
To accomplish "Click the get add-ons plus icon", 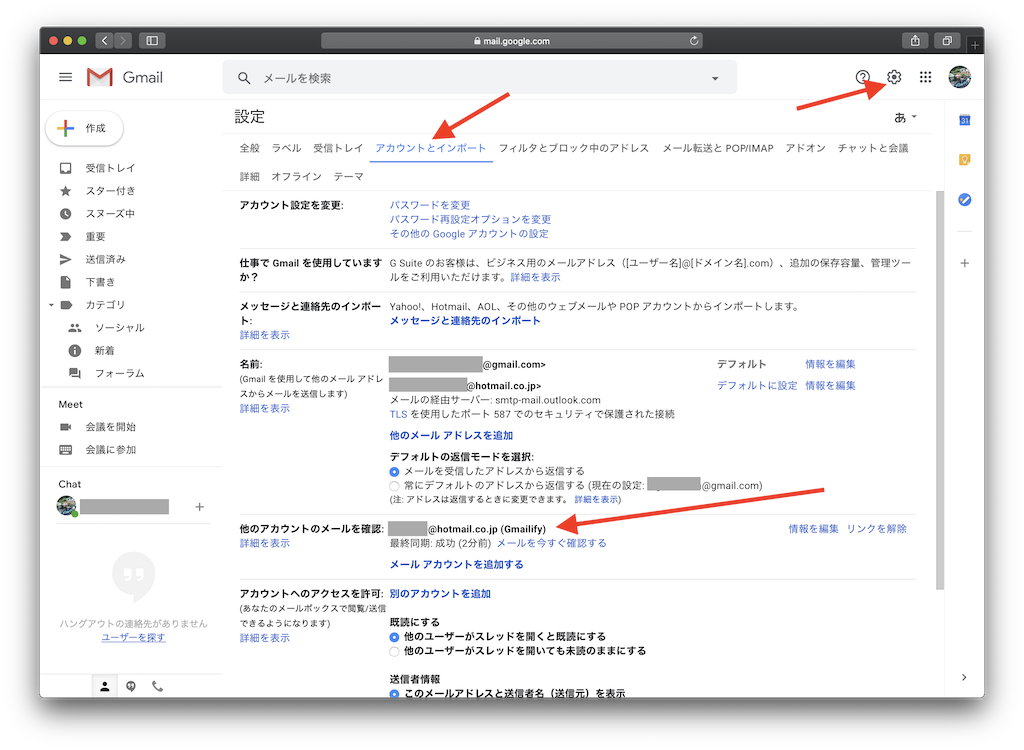I will point(965,263).
